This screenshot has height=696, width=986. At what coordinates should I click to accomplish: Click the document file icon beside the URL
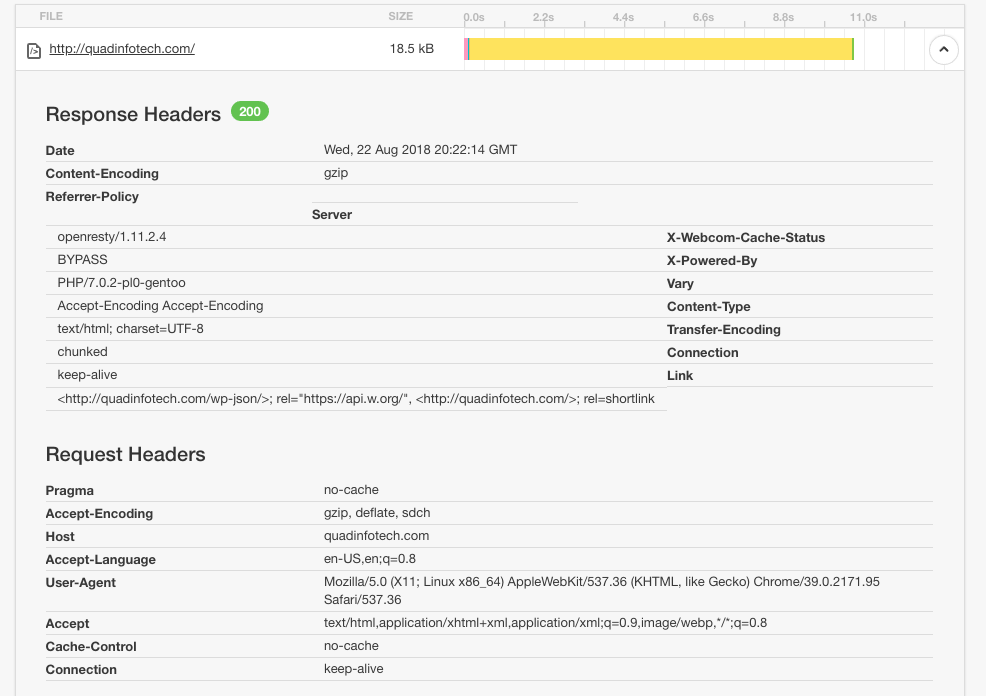34,50
